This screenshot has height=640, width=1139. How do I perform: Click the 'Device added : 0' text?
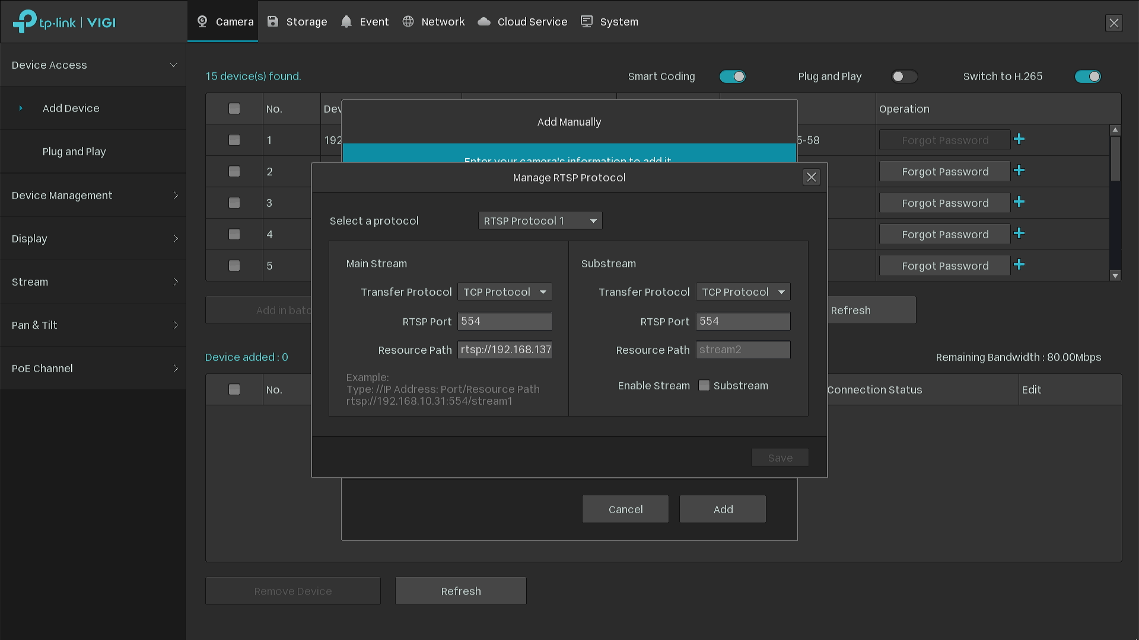[x=246, y=357]
